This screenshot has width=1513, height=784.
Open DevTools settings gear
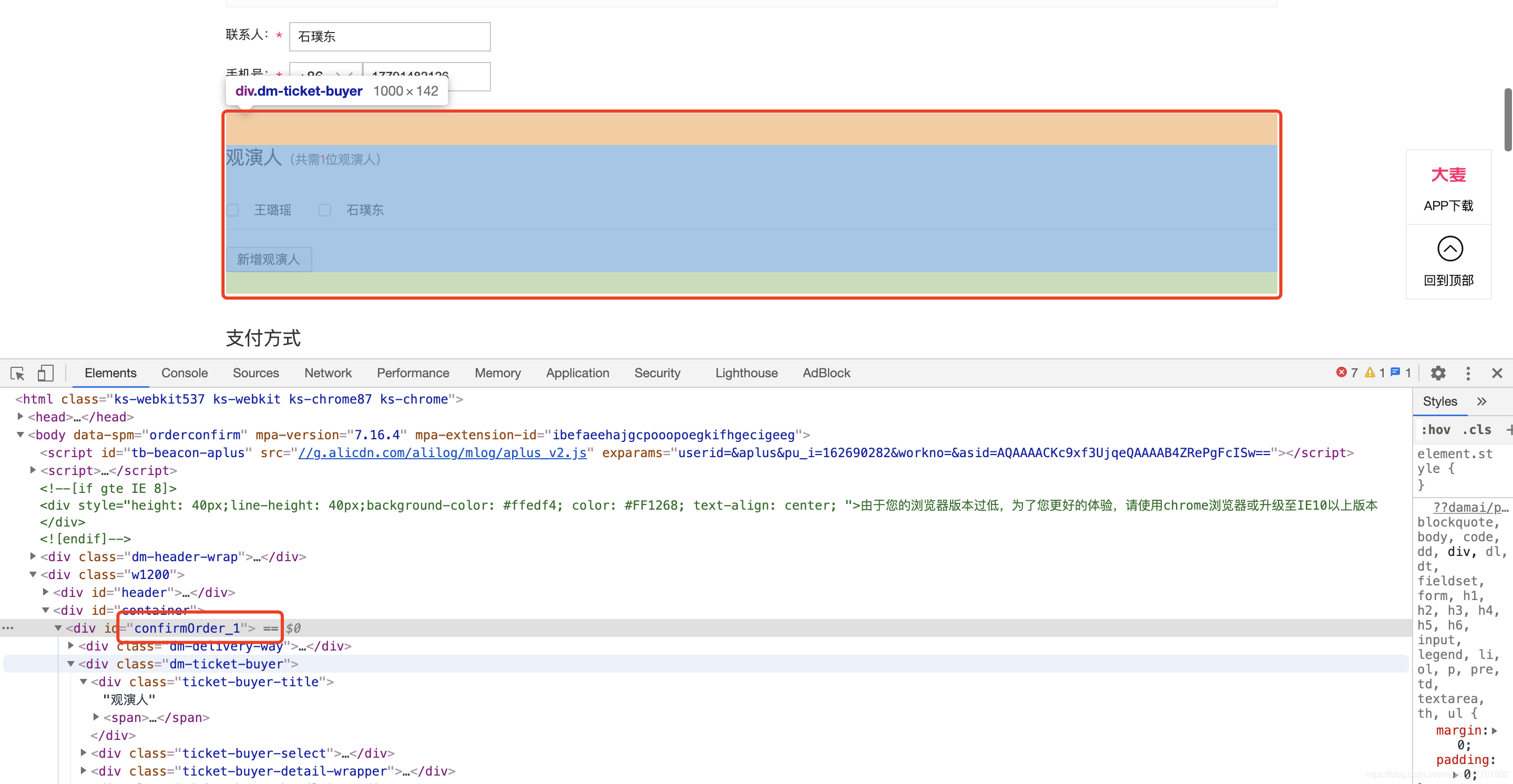click(x=1437, y=373)
